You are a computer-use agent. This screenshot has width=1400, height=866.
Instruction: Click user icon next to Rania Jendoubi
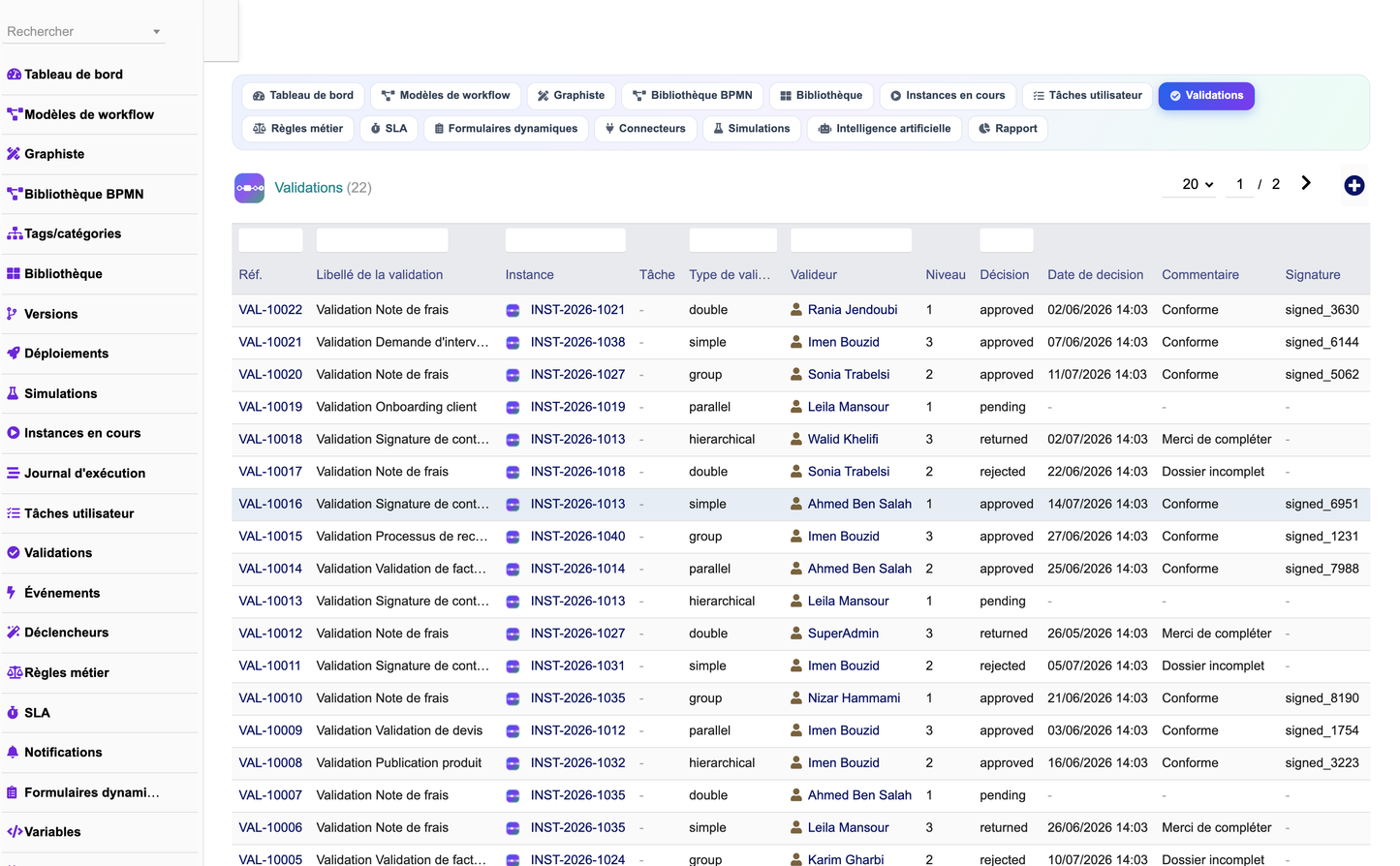796,310
